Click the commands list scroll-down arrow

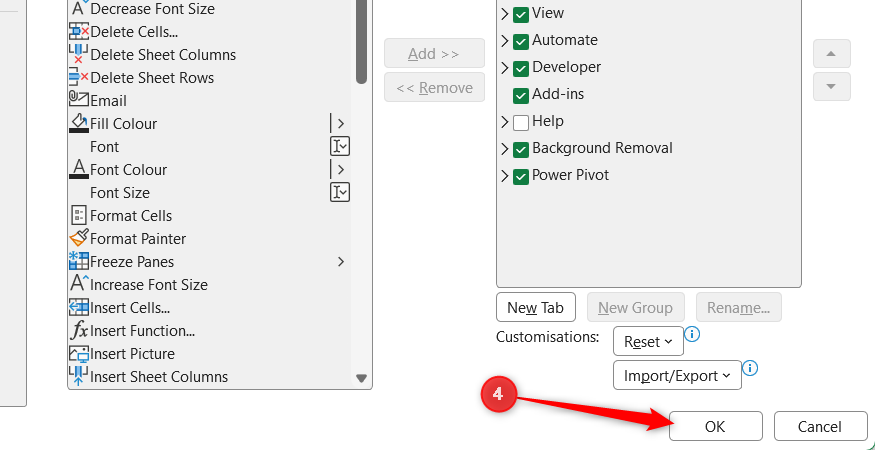click(x=362, y=379)
